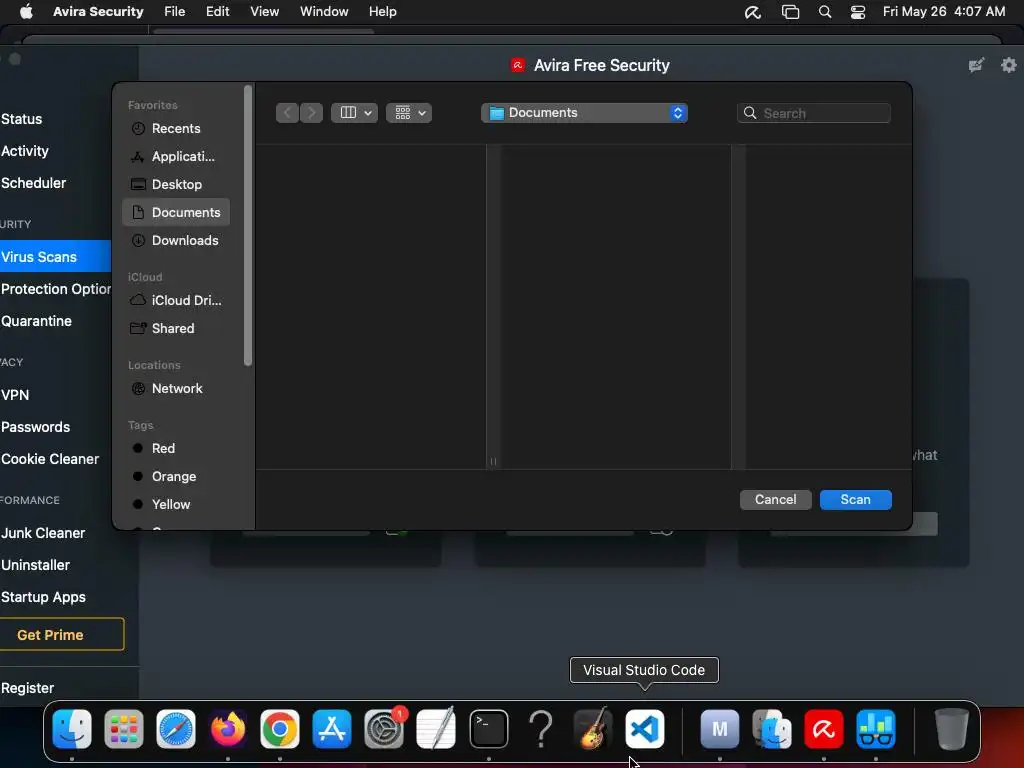Open Startup Apps in Avira sidebar
The image size is (1024, 768).
(43, 597)
